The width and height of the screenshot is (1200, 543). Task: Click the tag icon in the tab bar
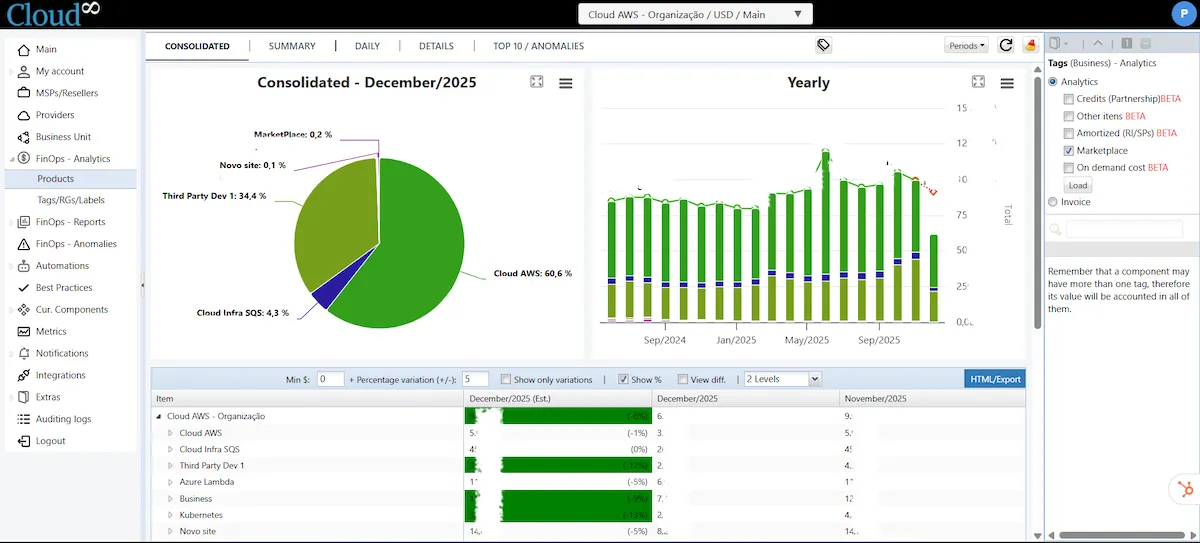tap(823, 45)
